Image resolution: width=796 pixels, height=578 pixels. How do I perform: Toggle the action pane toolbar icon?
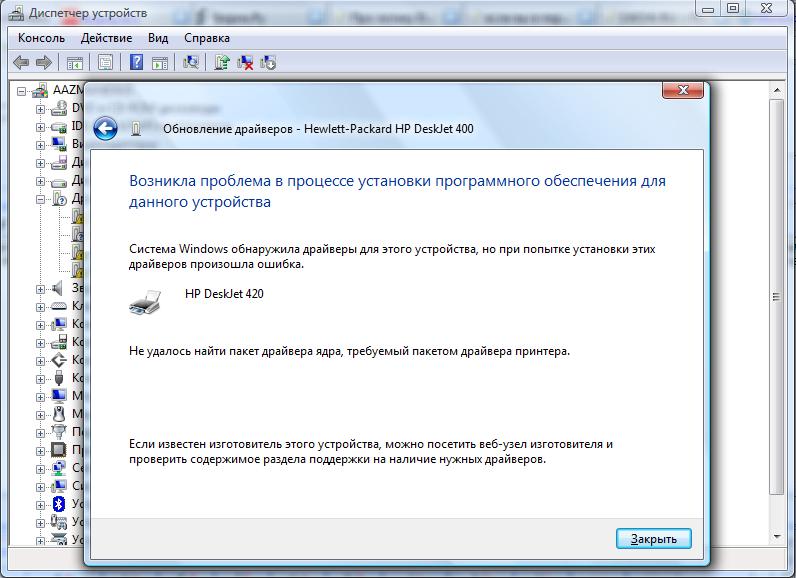coord(160,63)
